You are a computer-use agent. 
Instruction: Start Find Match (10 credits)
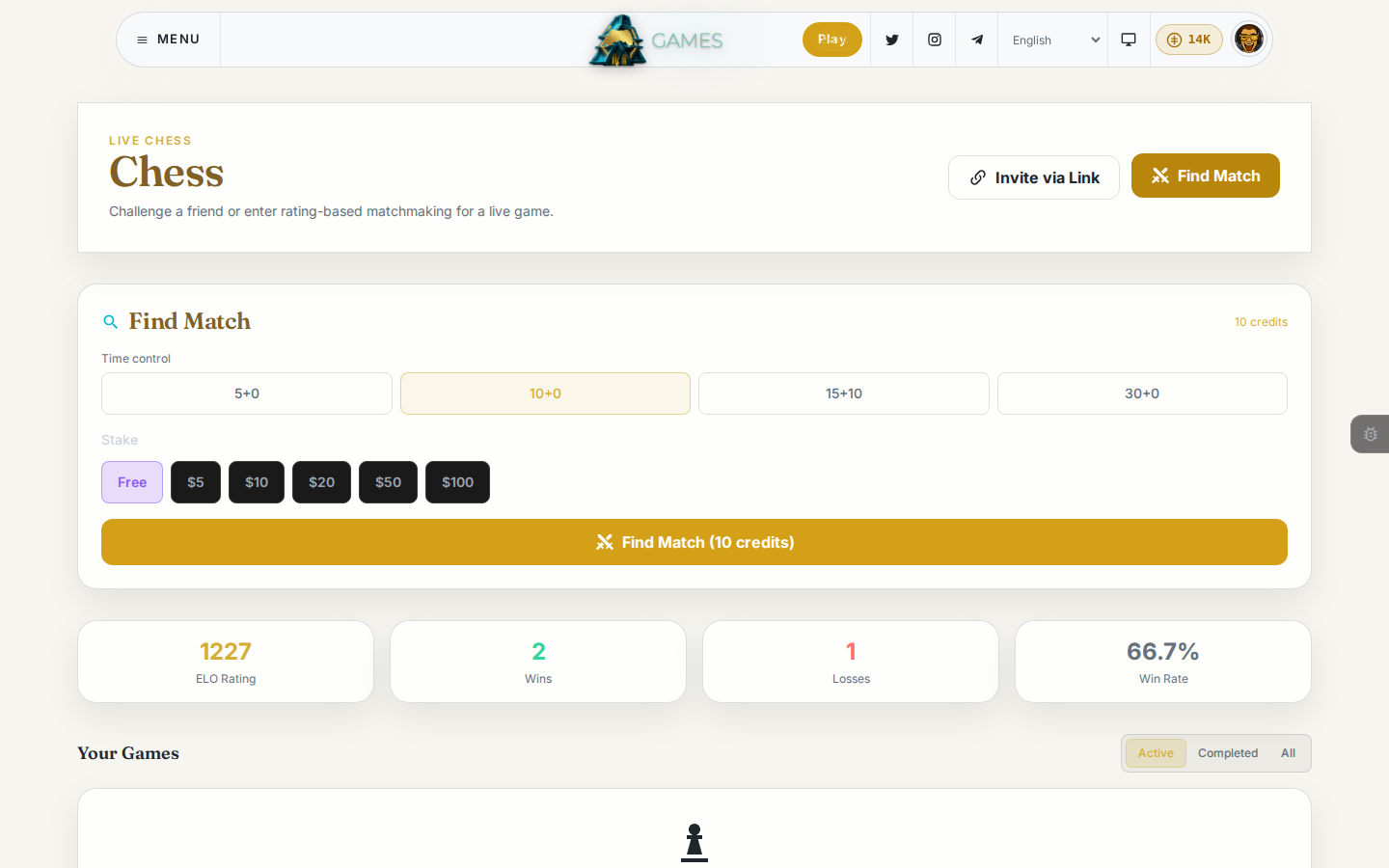(694, 542)
